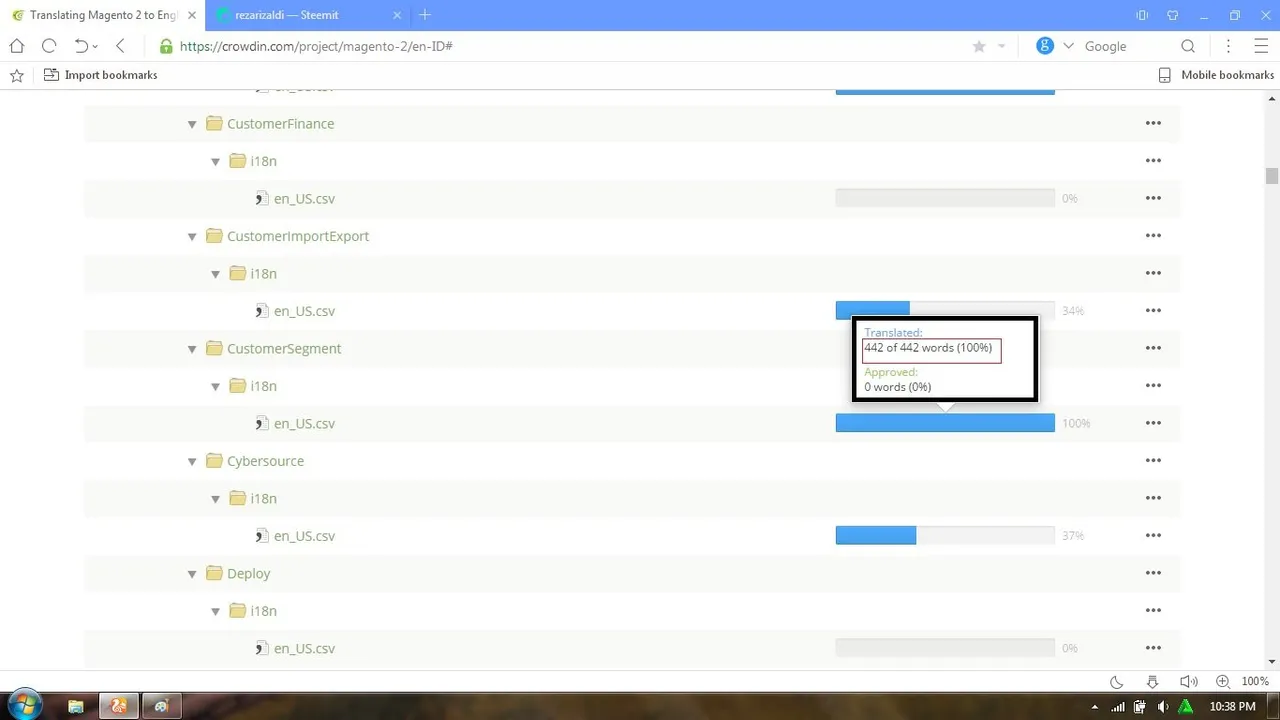Open downloads icon in status bar
Image resolution: width=1280 pixels, height=720 pixels.
pyautogui.click(x=1152, y=682)
